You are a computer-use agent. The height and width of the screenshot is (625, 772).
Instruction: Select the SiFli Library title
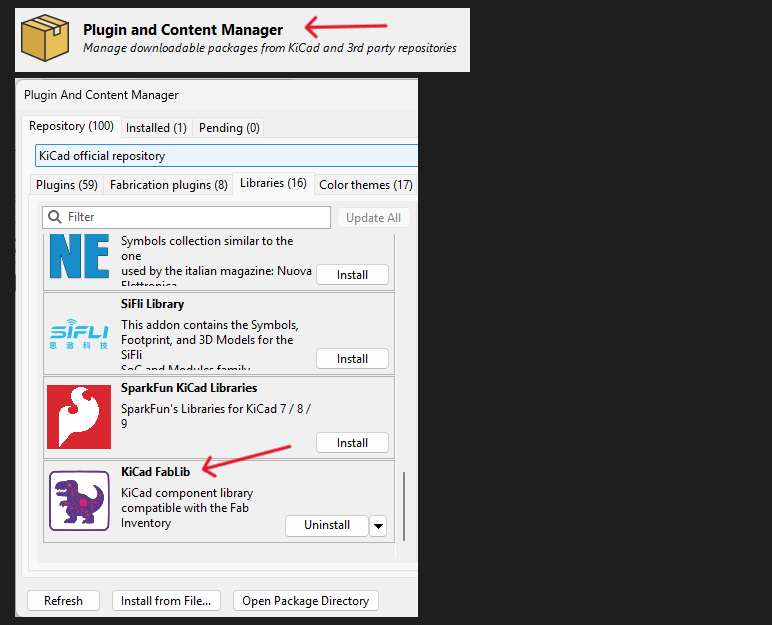153,304
